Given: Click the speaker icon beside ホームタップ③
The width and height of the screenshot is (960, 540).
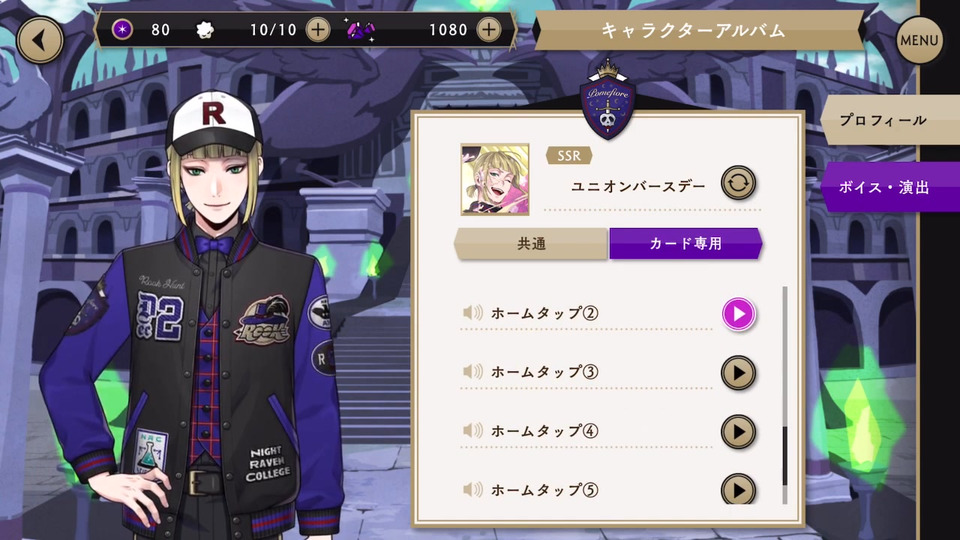Looking at the screenshot, I should pos(472,372).
